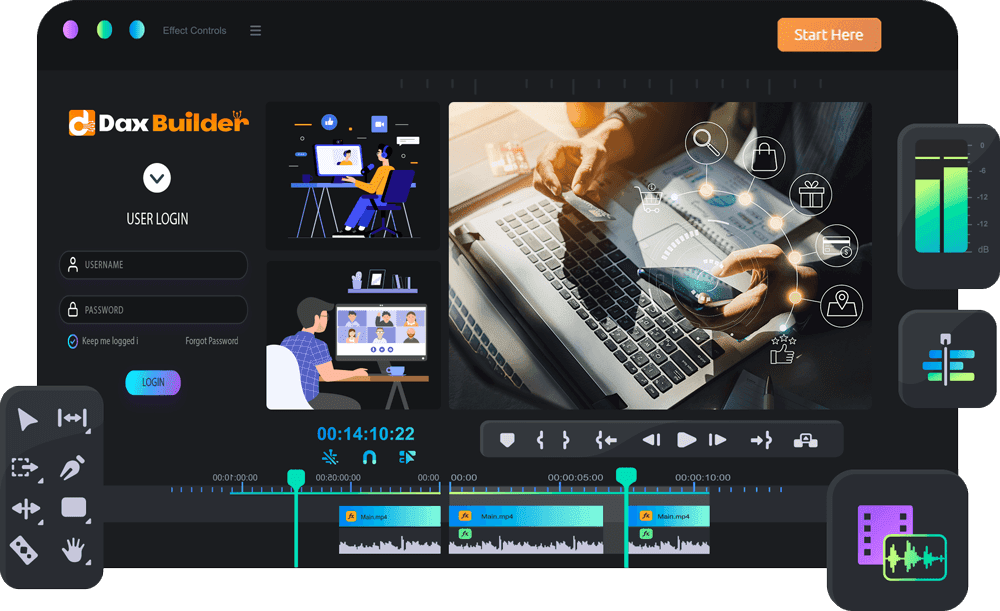Select the Pen tool in the toolbox
The height and width of the screenshot is (611, 1000).
coord(73,466)
